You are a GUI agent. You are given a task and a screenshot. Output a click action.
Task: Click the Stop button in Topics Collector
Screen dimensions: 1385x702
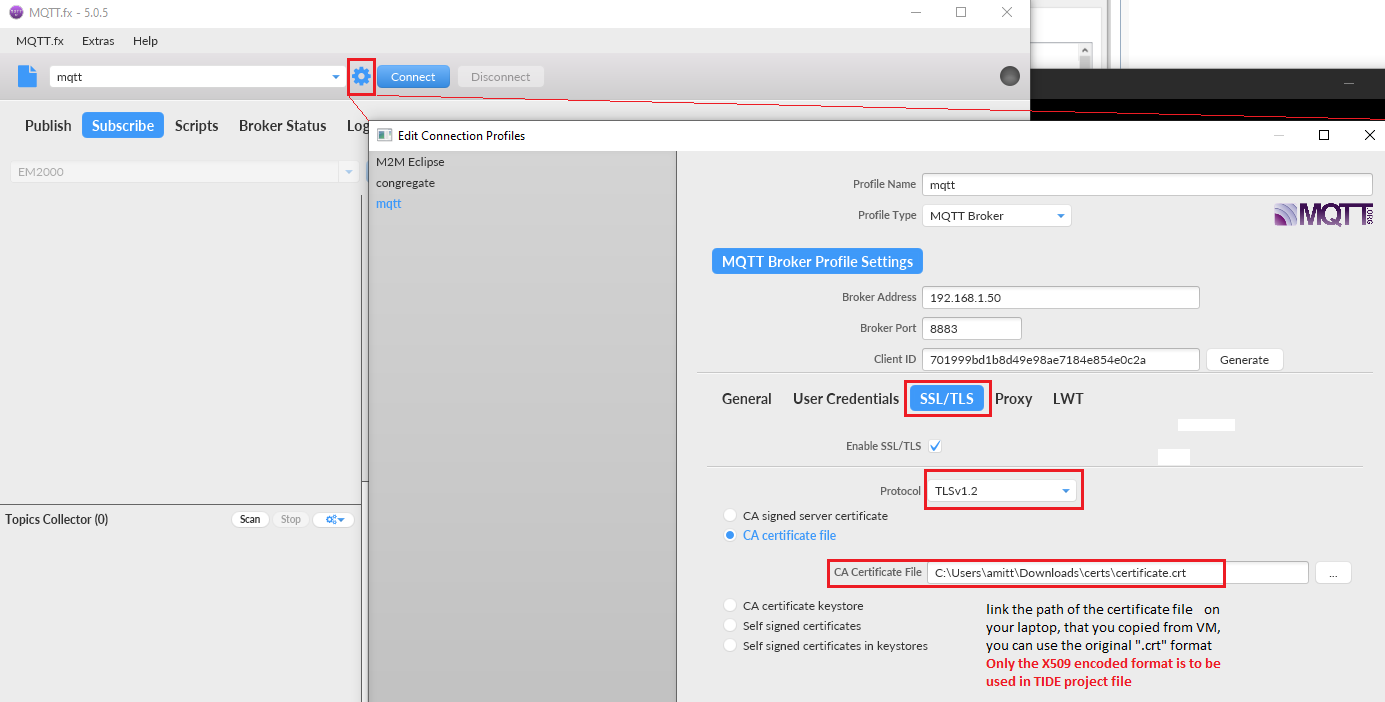coord(290,519)
